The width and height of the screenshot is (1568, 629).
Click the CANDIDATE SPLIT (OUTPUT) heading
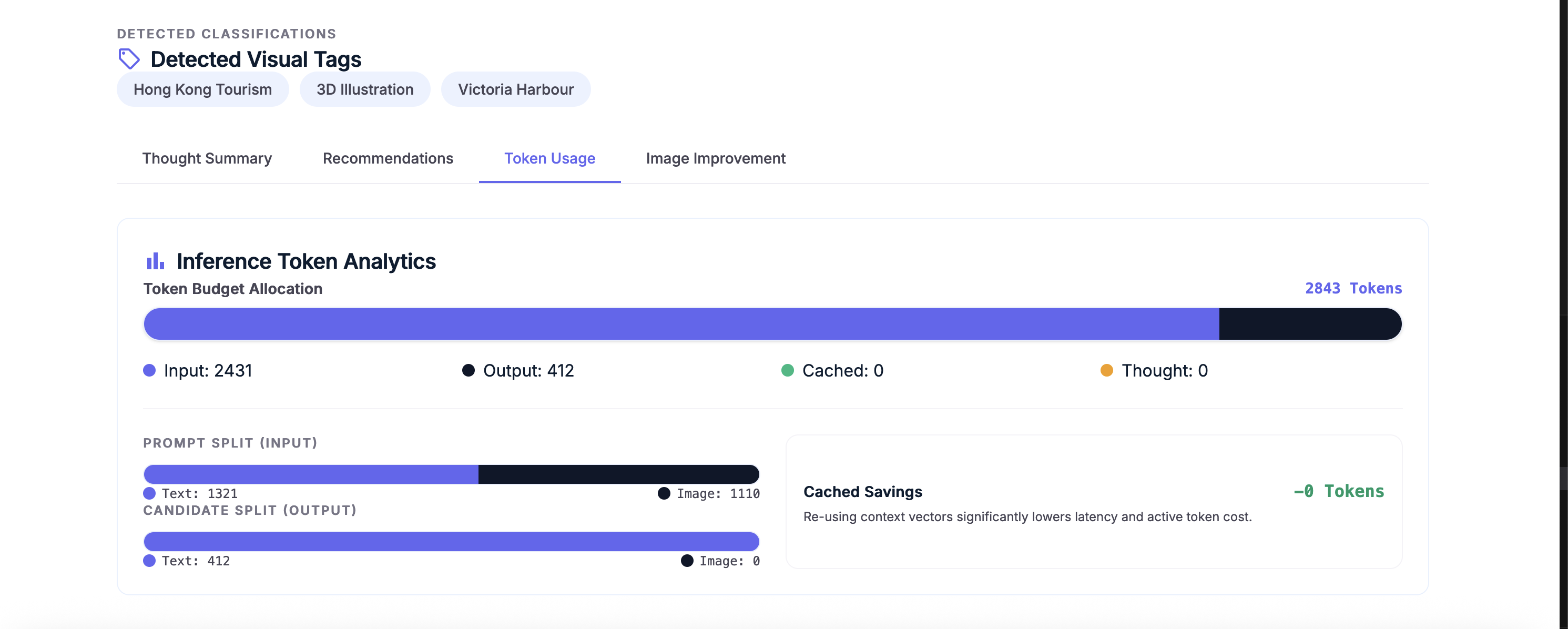click(x=250, y=510)
